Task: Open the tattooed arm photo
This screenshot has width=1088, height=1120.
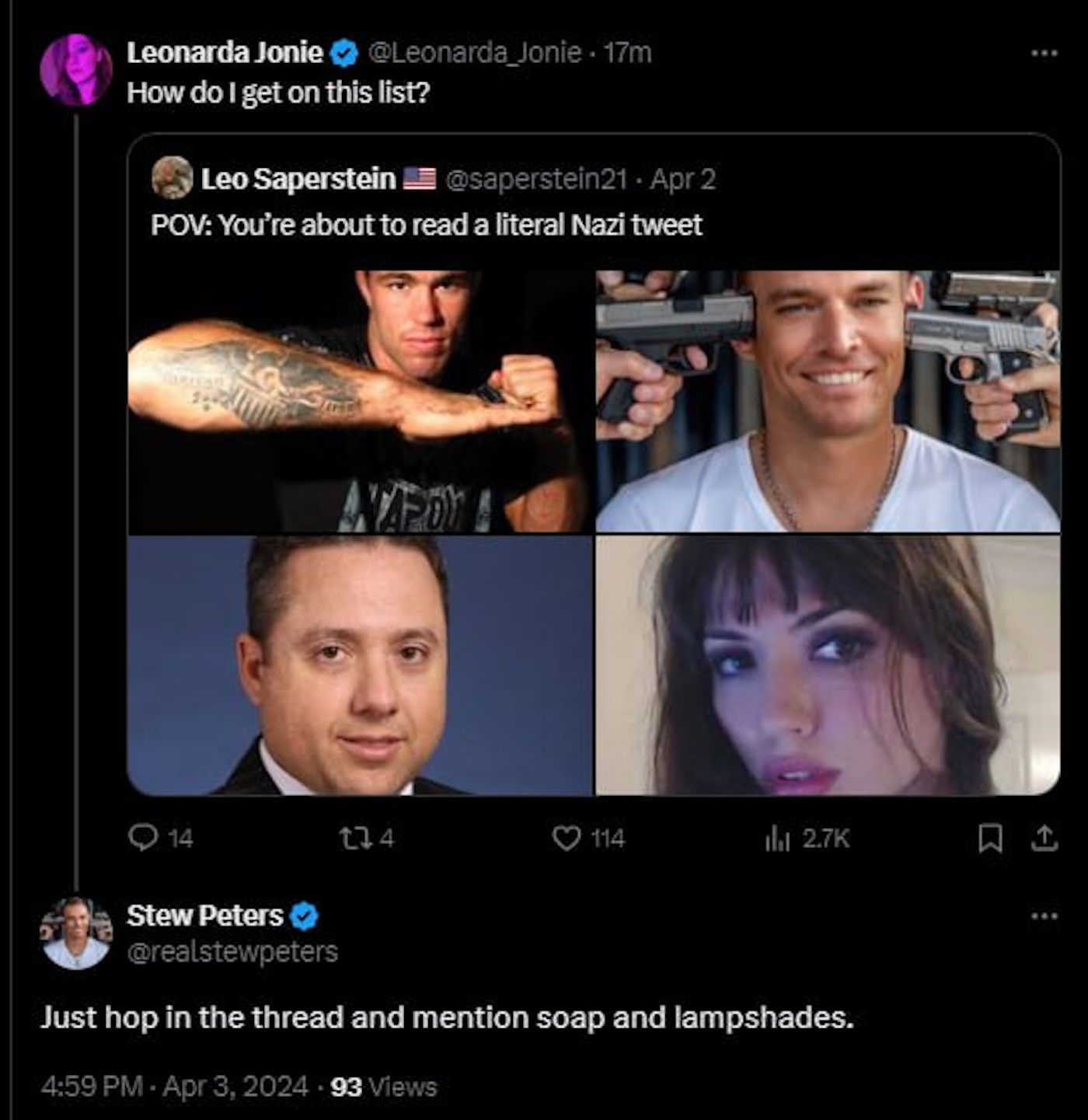Action: click(360, 401)
